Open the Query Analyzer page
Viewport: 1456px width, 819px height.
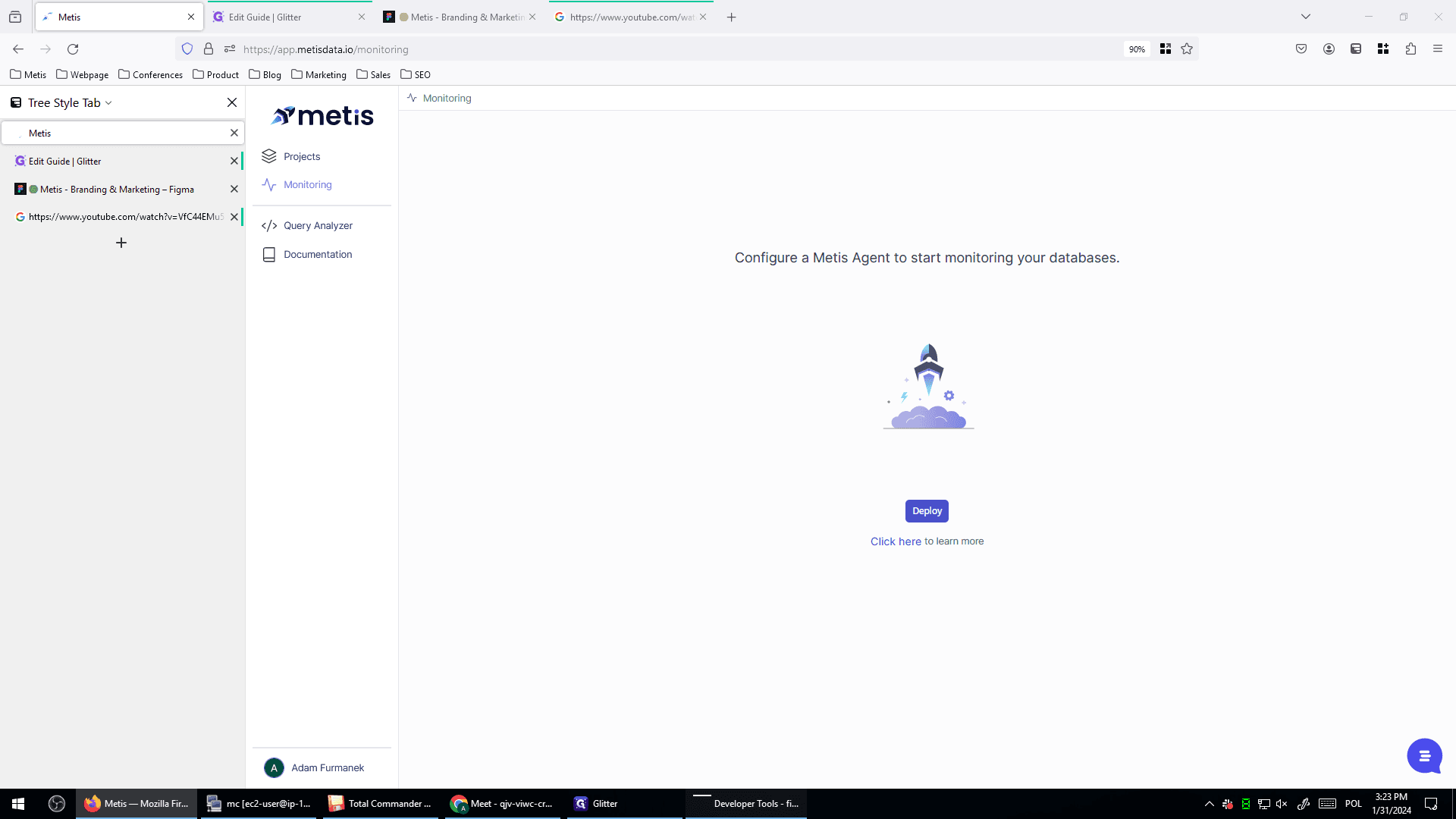317,225
